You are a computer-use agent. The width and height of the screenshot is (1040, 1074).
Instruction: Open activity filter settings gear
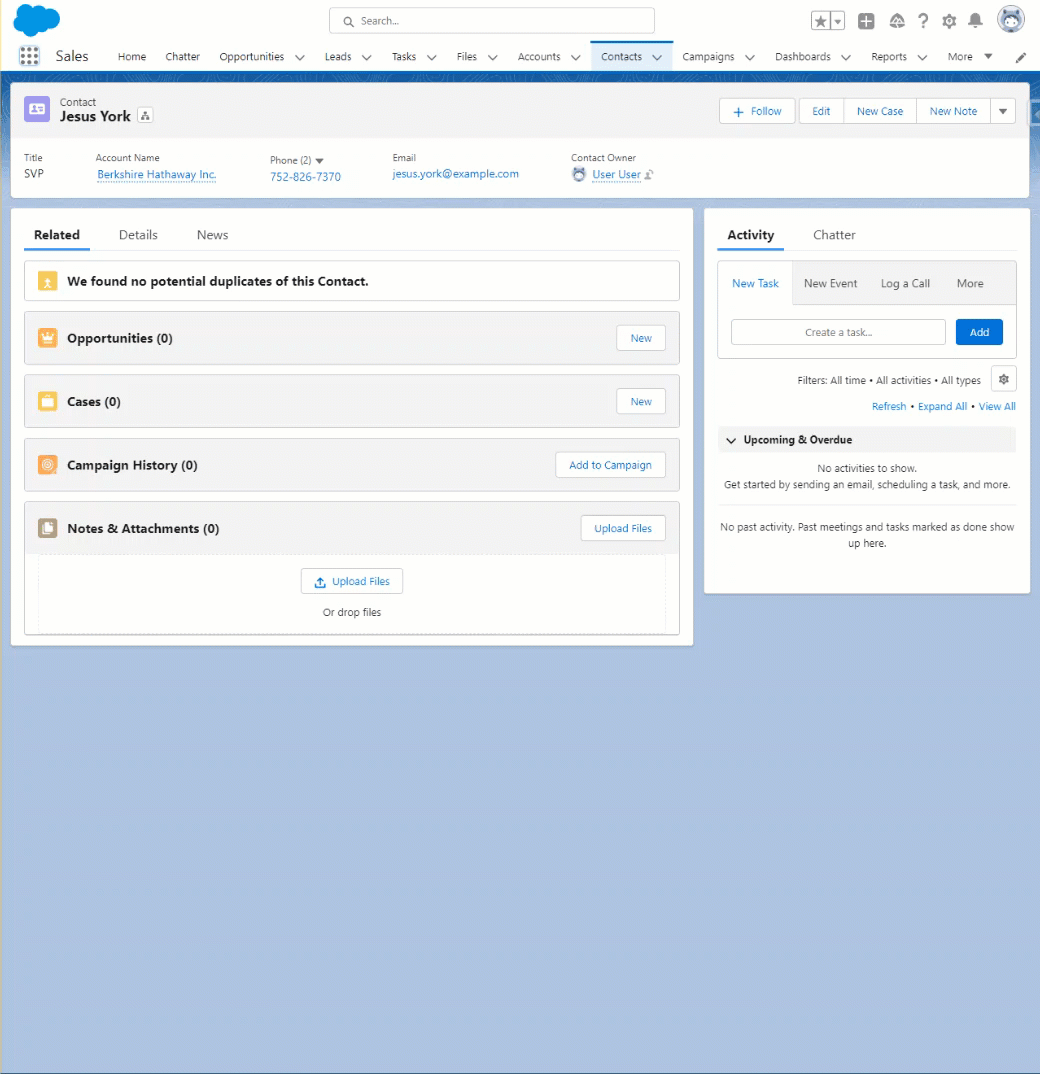[1003, 379]
